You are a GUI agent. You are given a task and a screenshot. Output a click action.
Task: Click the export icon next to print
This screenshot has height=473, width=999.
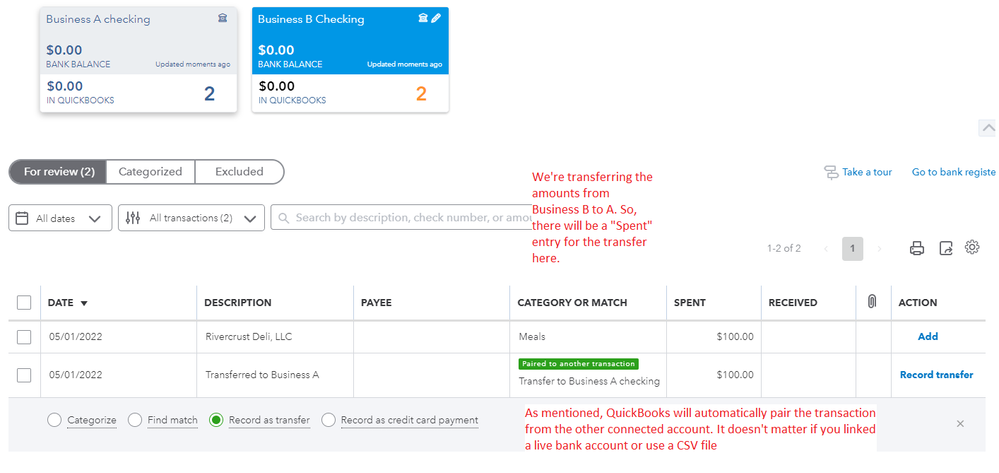[x=946, y=249]
